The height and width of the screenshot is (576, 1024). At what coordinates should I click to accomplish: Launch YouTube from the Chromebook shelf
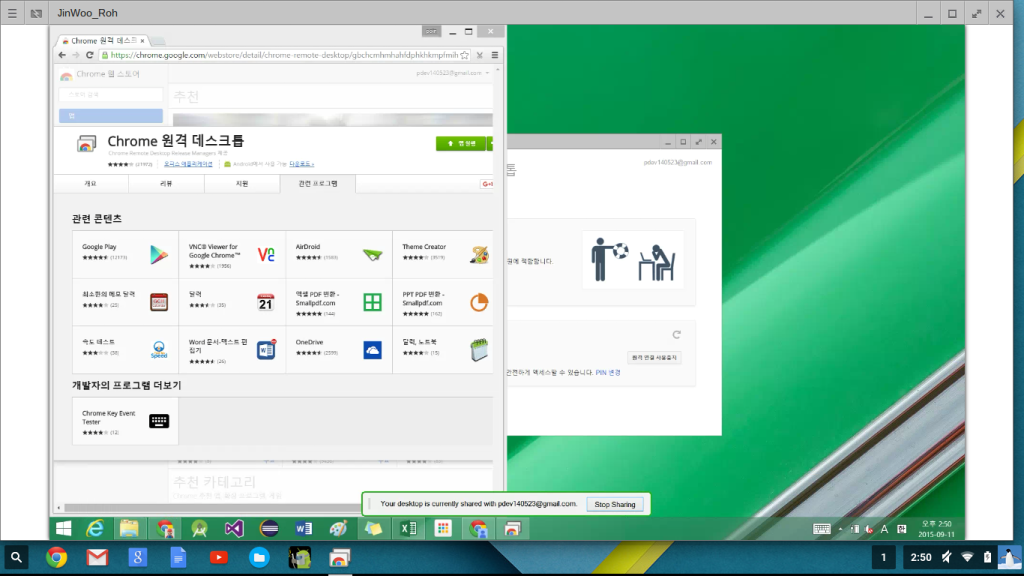tap(219, 558)
